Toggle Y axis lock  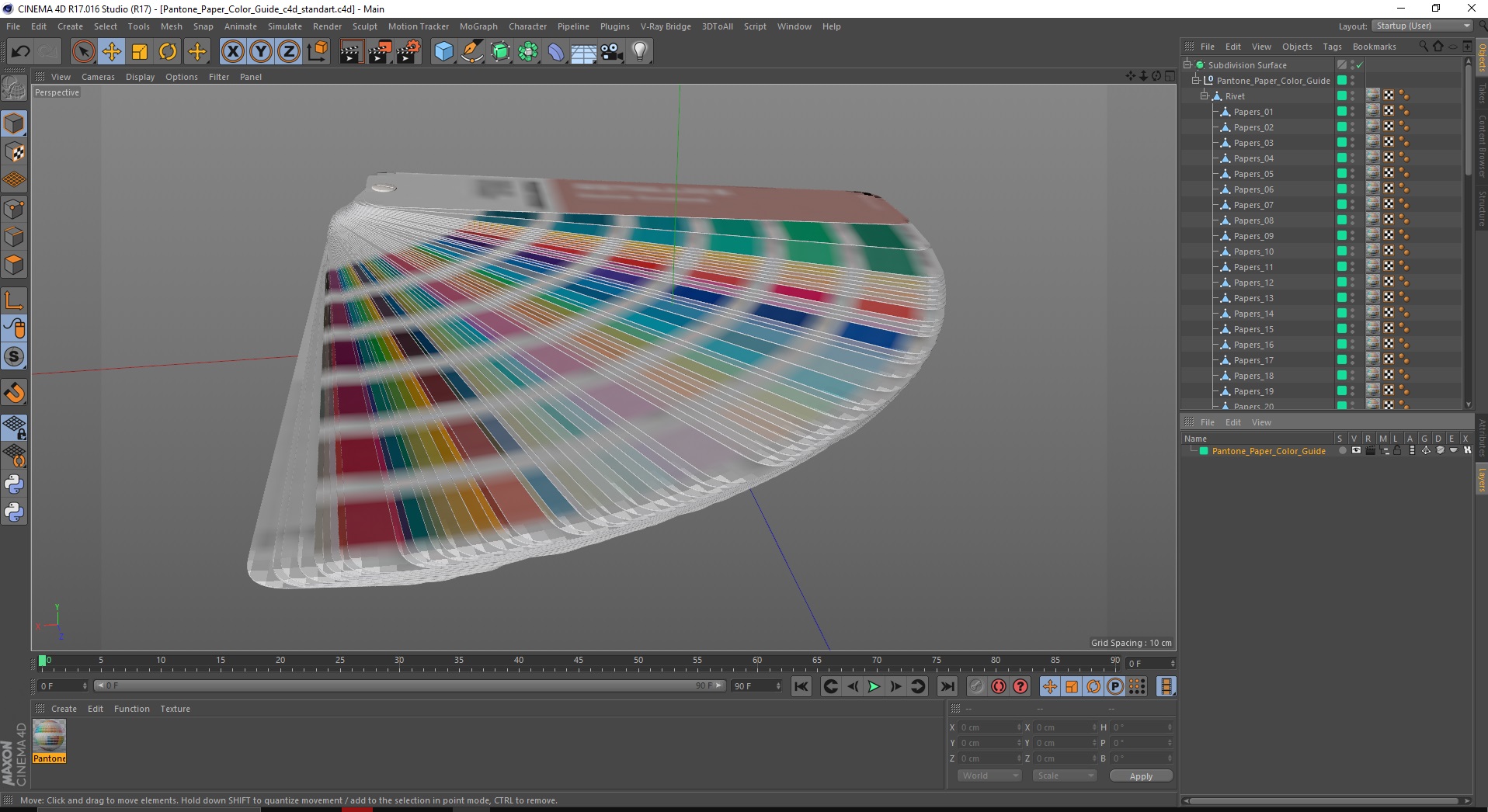pyautogui.click(x=261, y=52)
